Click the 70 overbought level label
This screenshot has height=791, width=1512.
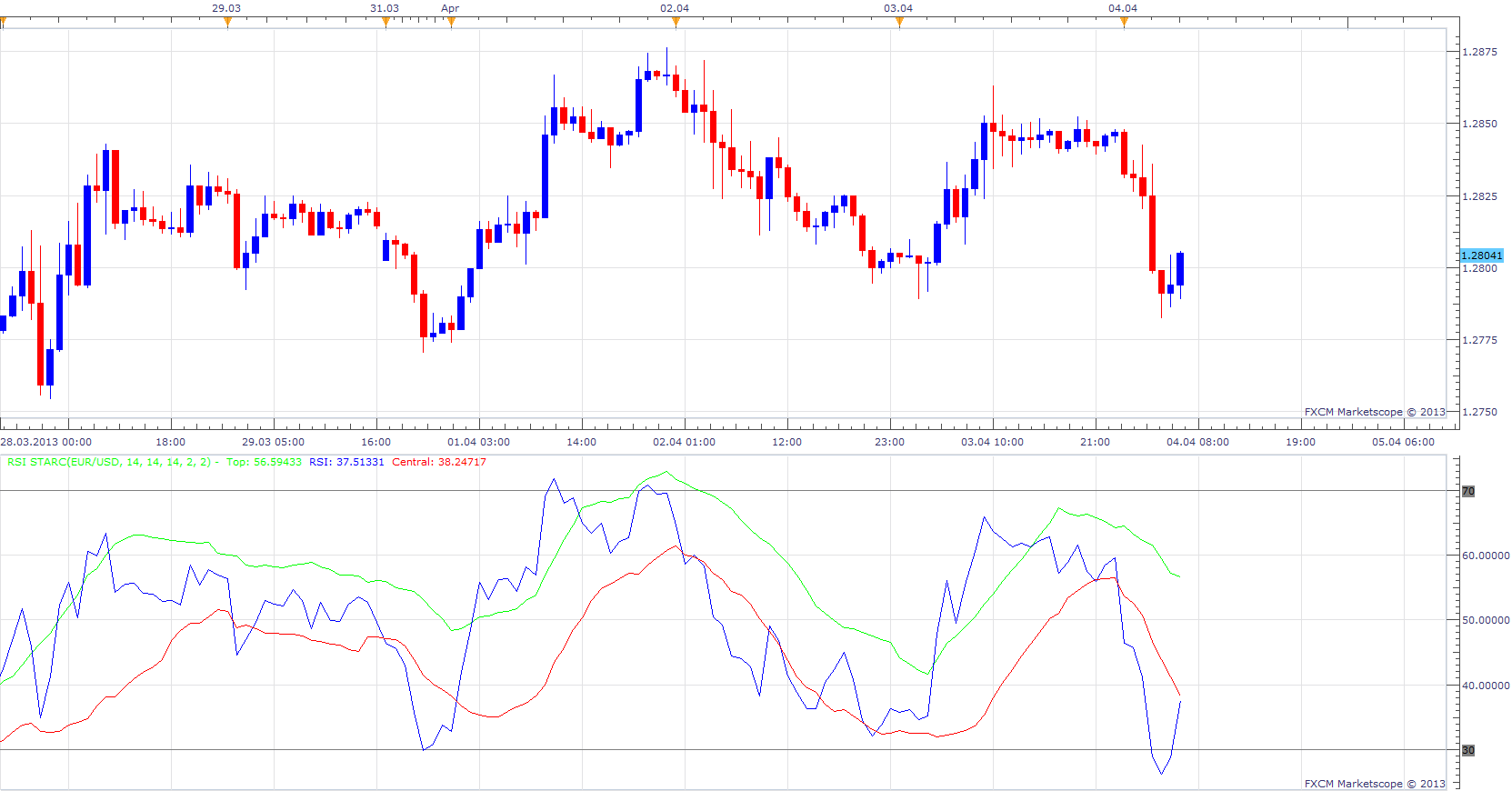1468,491
